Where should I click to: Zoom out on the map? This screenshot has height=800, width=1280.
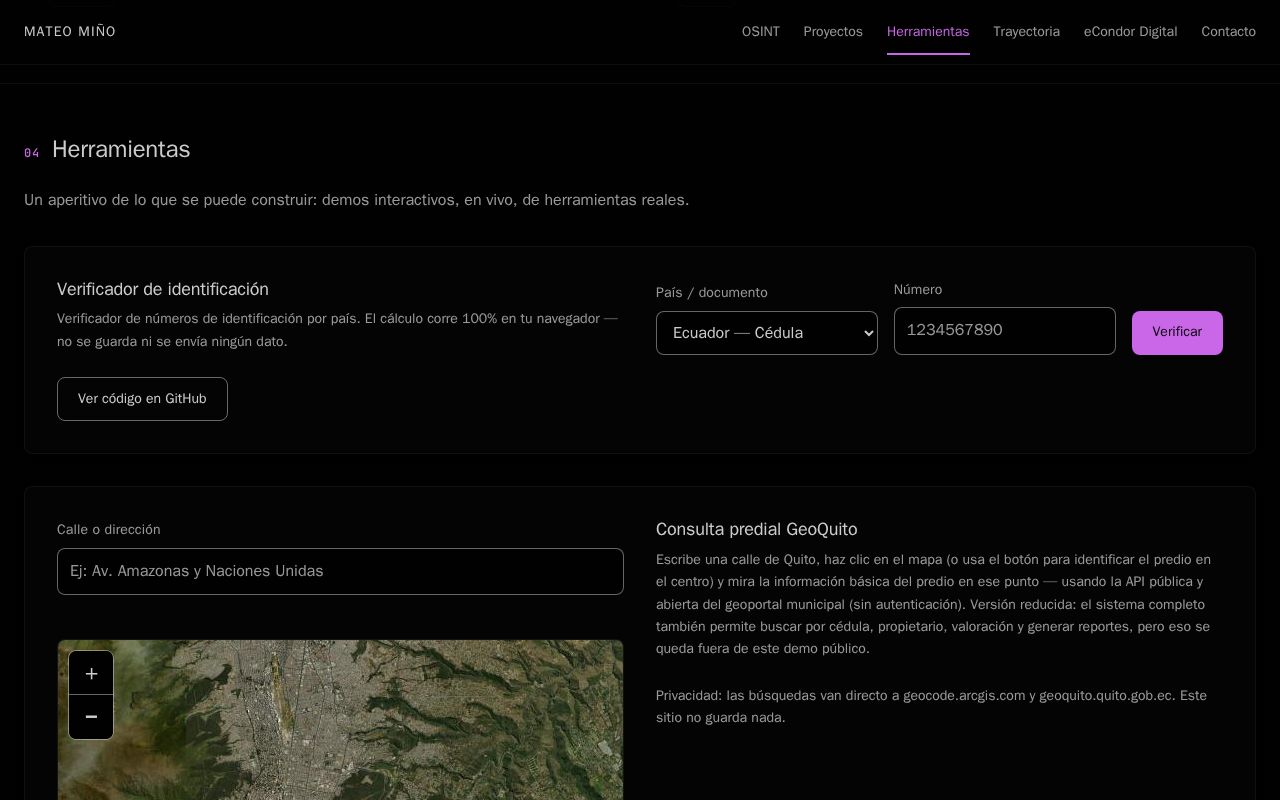(91, 717)
